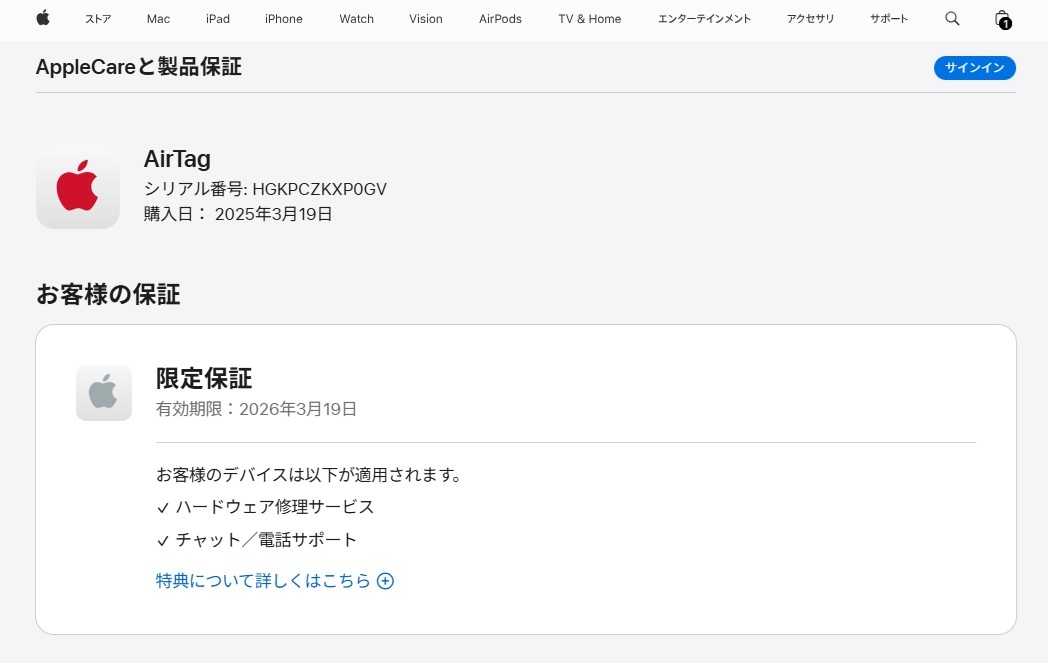1048x663 pixels.
Task: Open the Mac menu item
Action: (158, 19)
